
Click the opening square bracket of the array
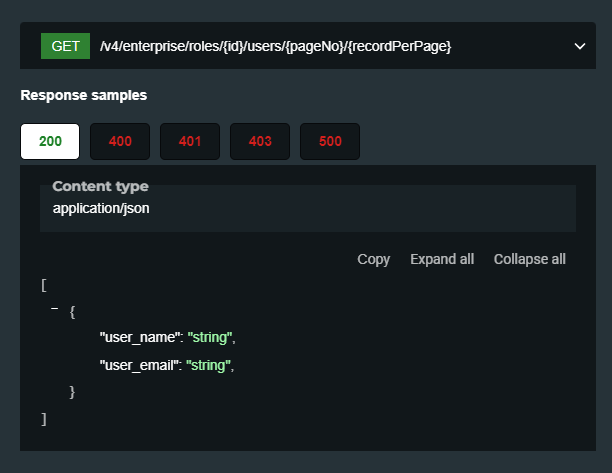point(44,285)
